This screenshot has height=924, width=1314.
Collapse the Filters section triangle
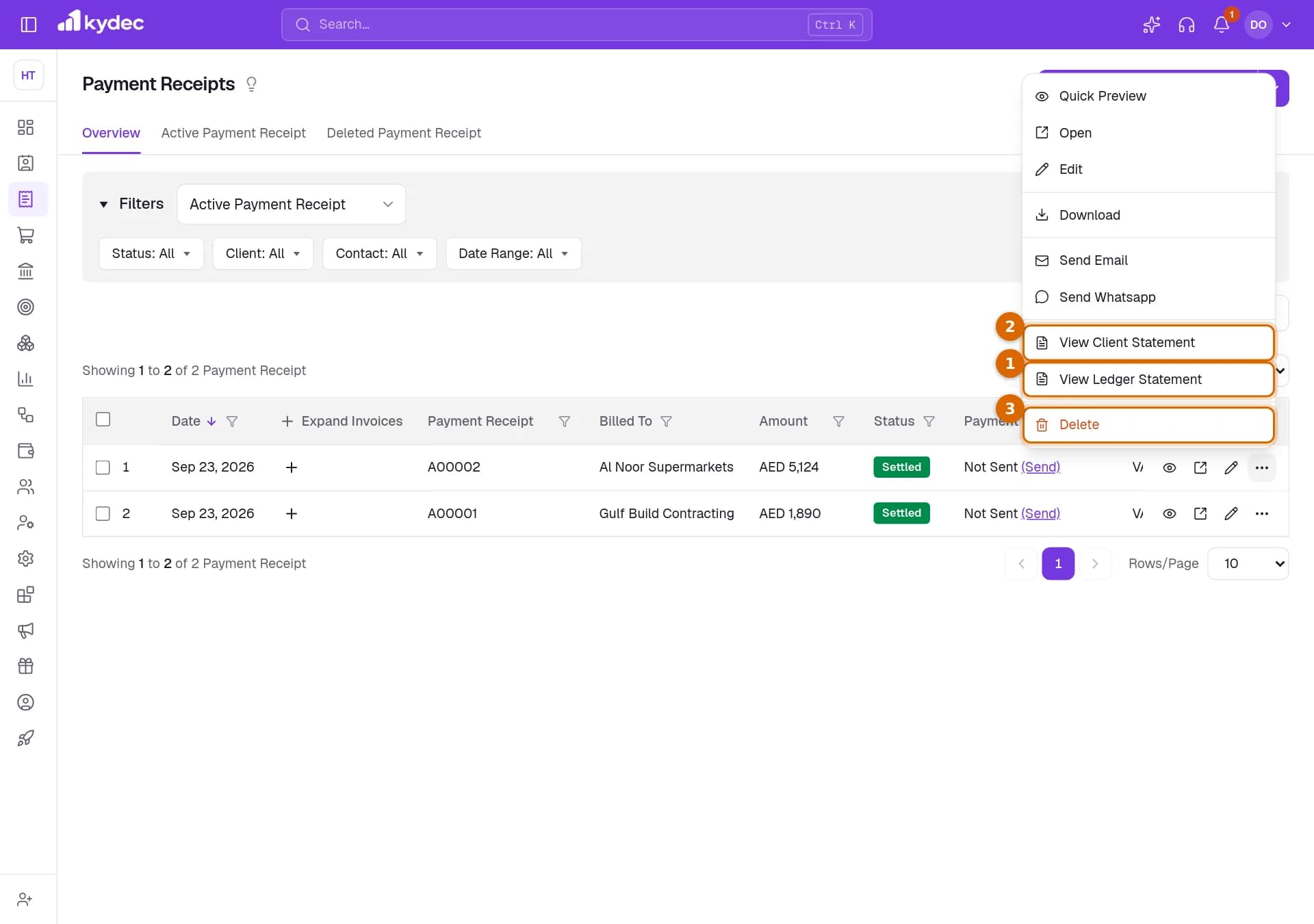(103, 204)
